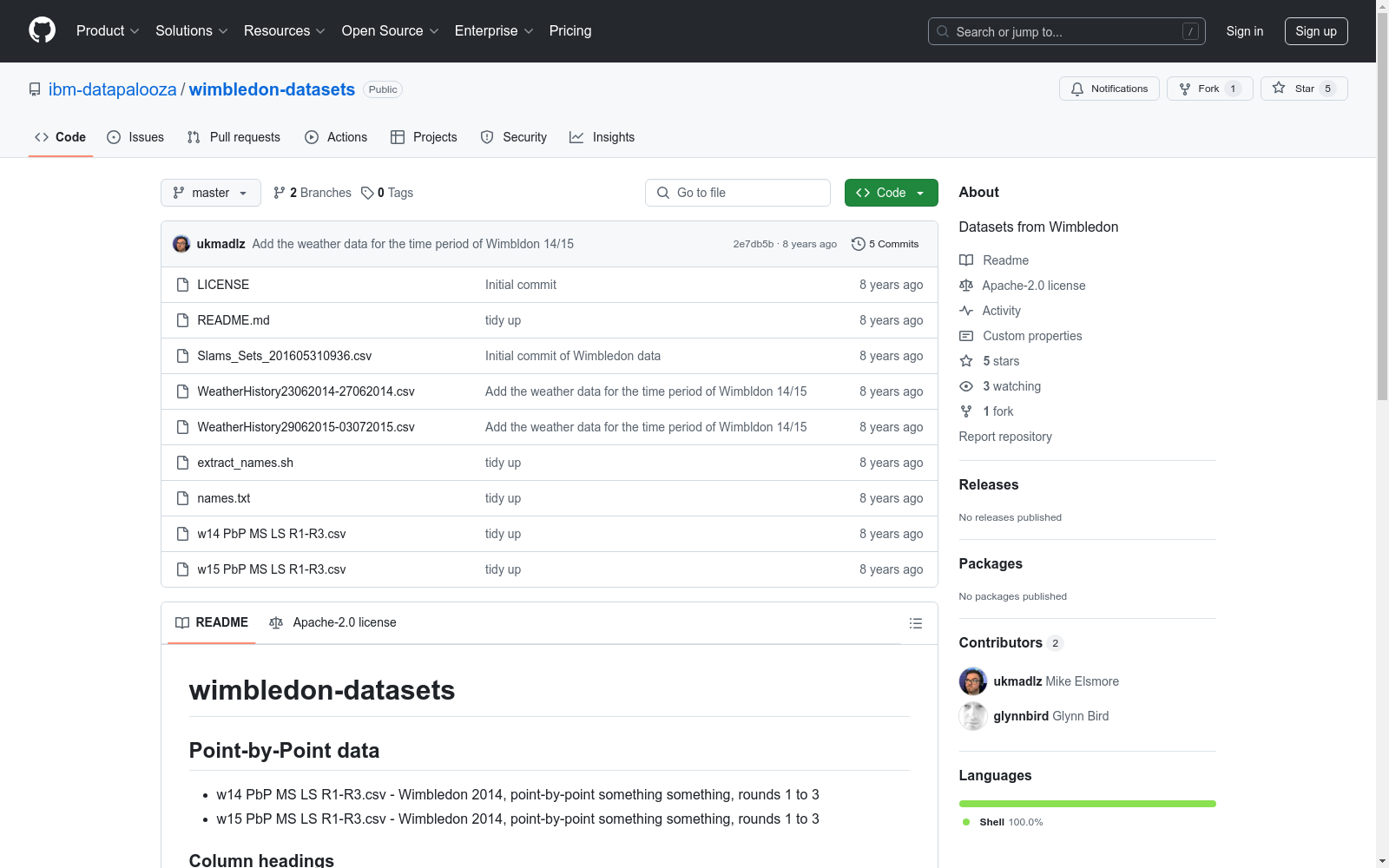Image resolution: width=1389 pixels, height=868 pixels.
Task: Open ukmadlz Mike Elsmore contributor profile
Action: [x=1039, y=681]
